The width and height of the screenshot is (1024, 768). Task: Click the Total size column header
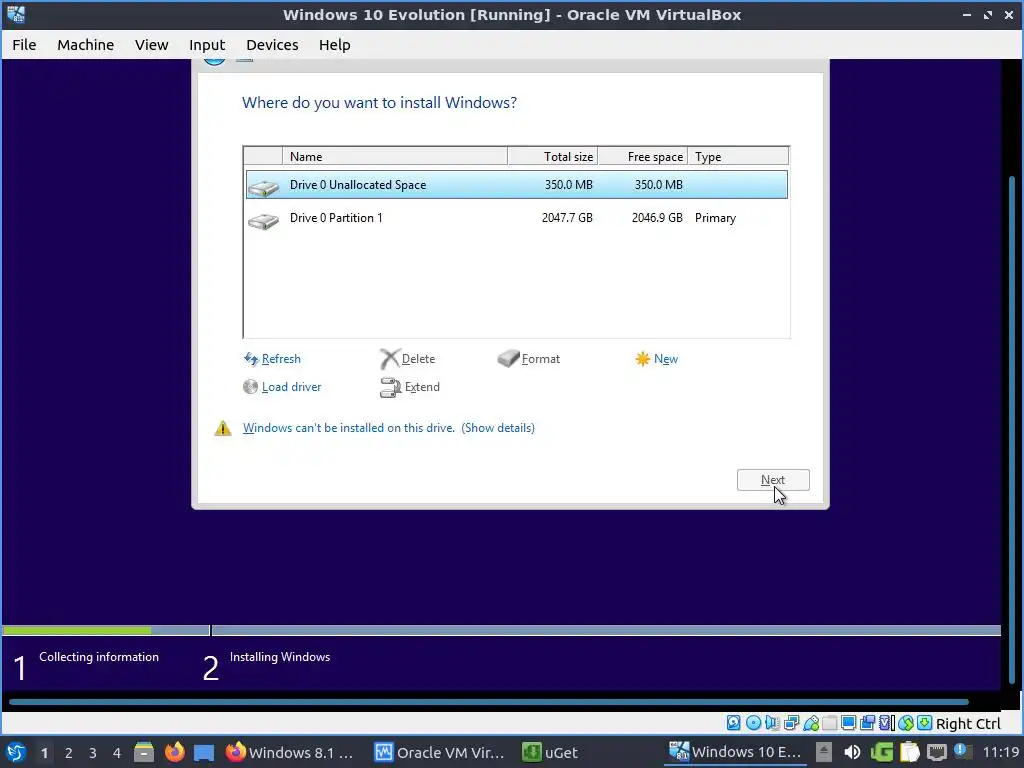pyautogui.click(x=552, y=157)
